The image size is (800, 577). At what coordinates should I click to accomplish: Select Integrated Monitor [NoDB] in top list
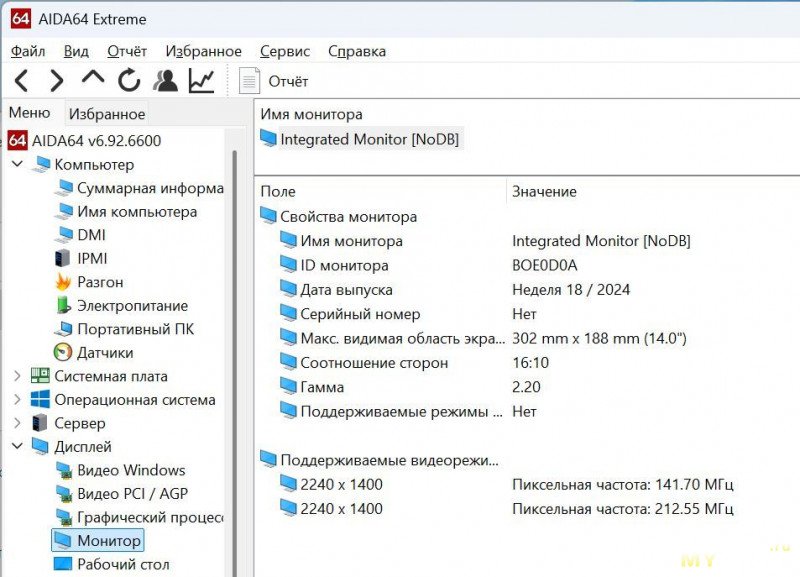click(x=361, y=139)
